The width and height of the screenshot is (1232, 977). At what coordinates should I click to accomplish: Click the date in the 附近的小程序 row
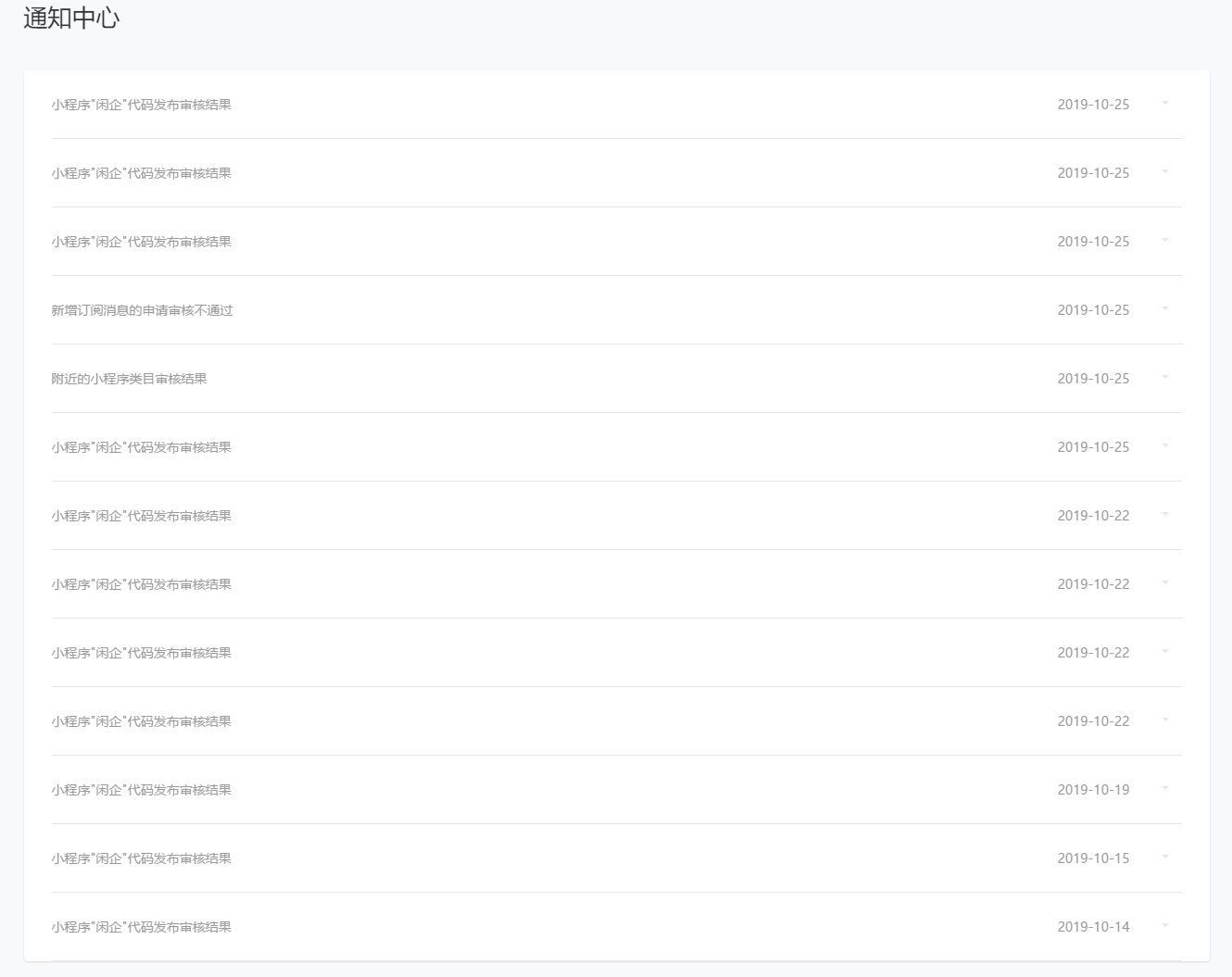1093,379
